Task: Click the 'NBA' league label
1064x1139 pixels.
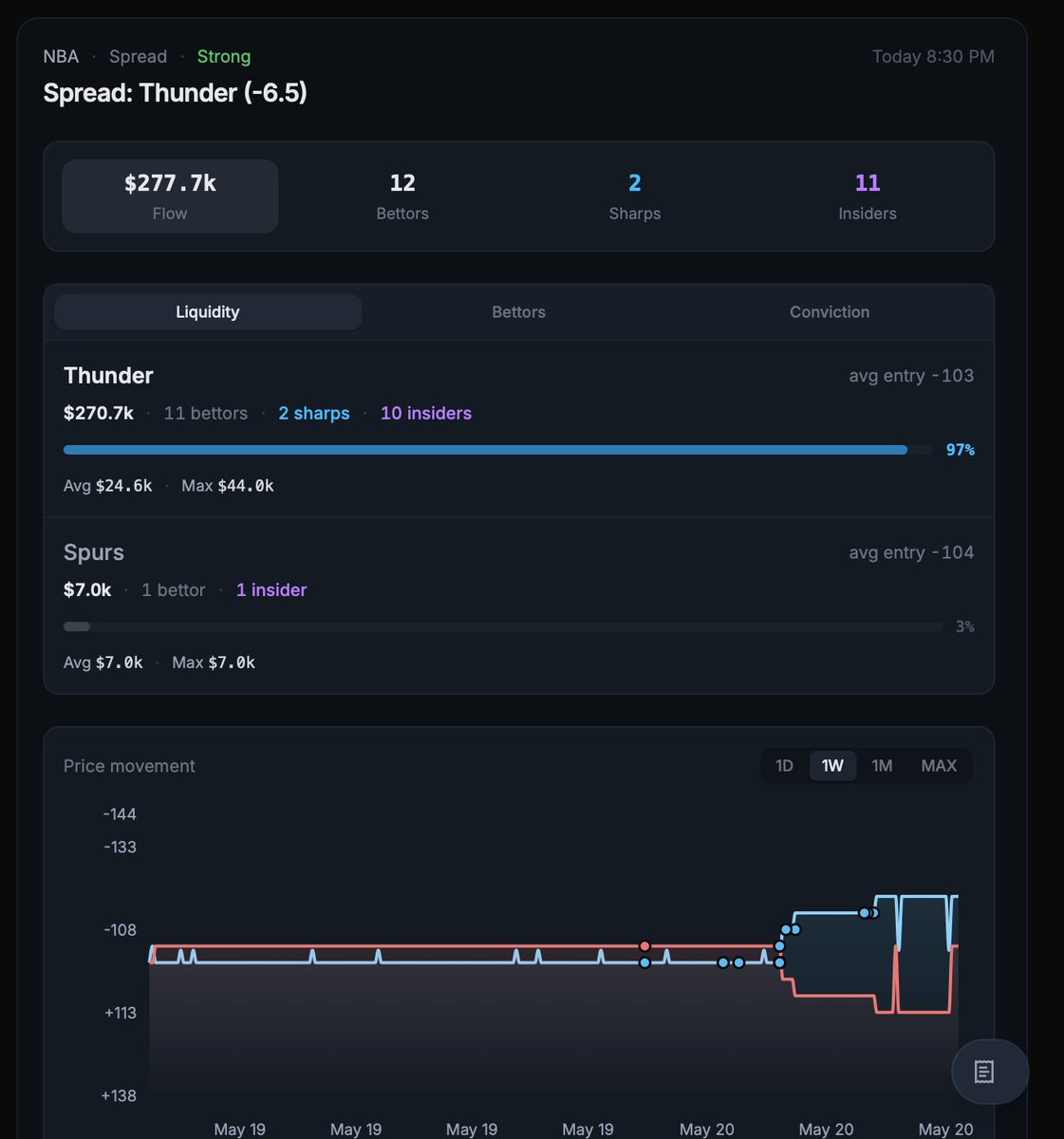Action: click(61, 56)
